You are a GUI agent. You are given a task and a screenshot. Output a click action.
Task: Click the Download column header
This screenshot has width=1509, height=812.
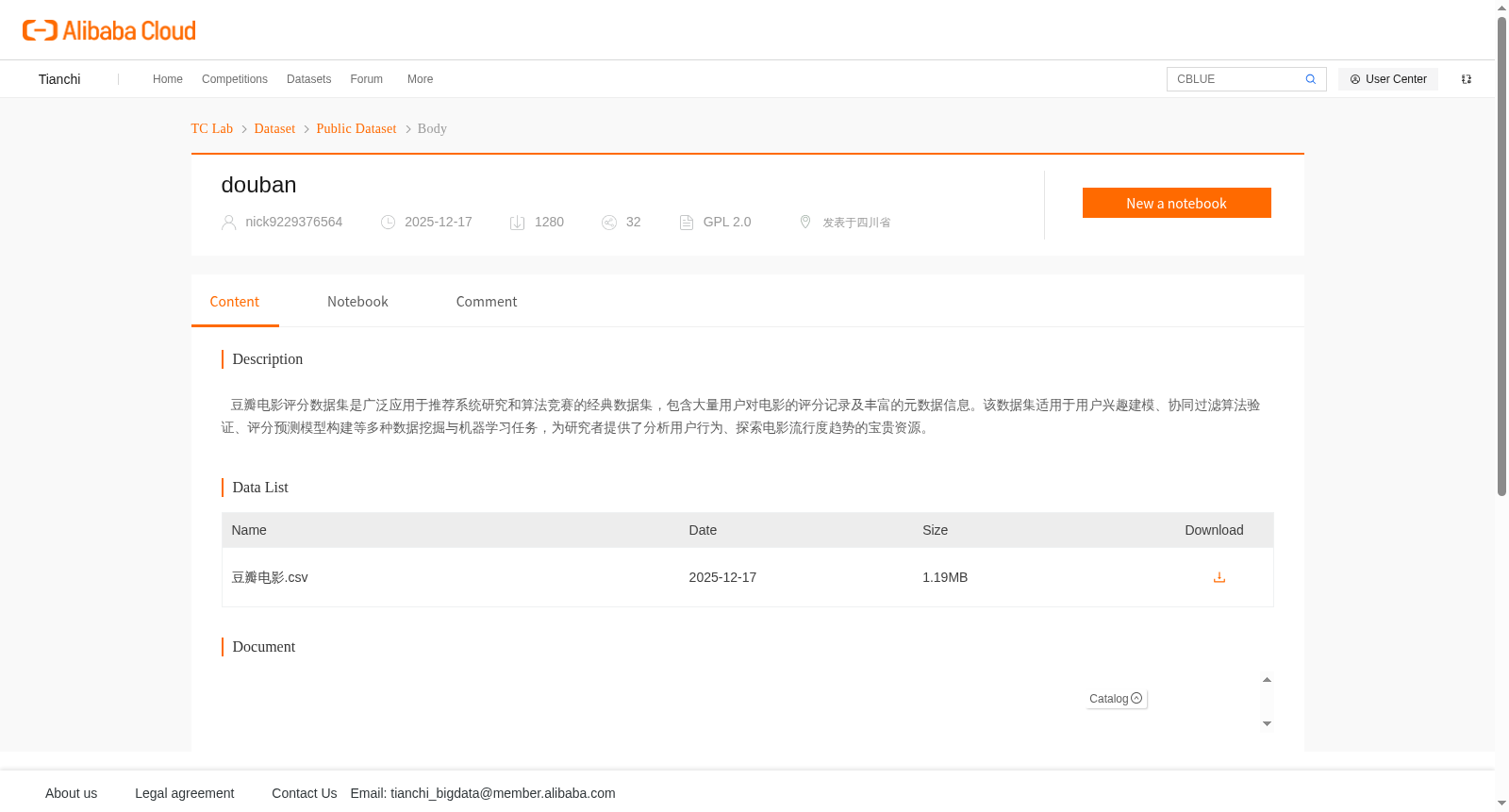[1214, 530]
